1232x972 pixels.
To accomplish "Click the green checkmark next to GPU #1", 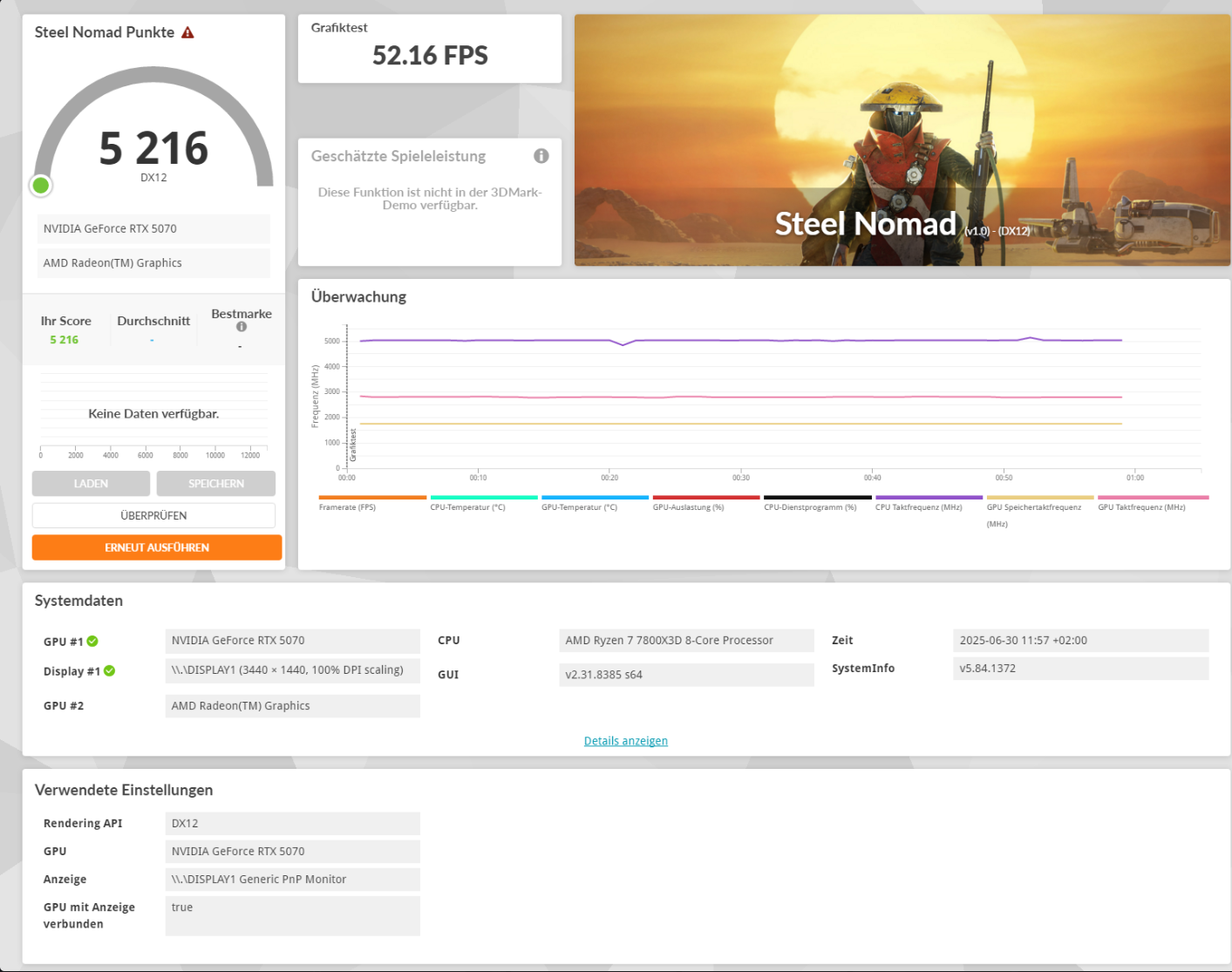I will pos(92,642).
